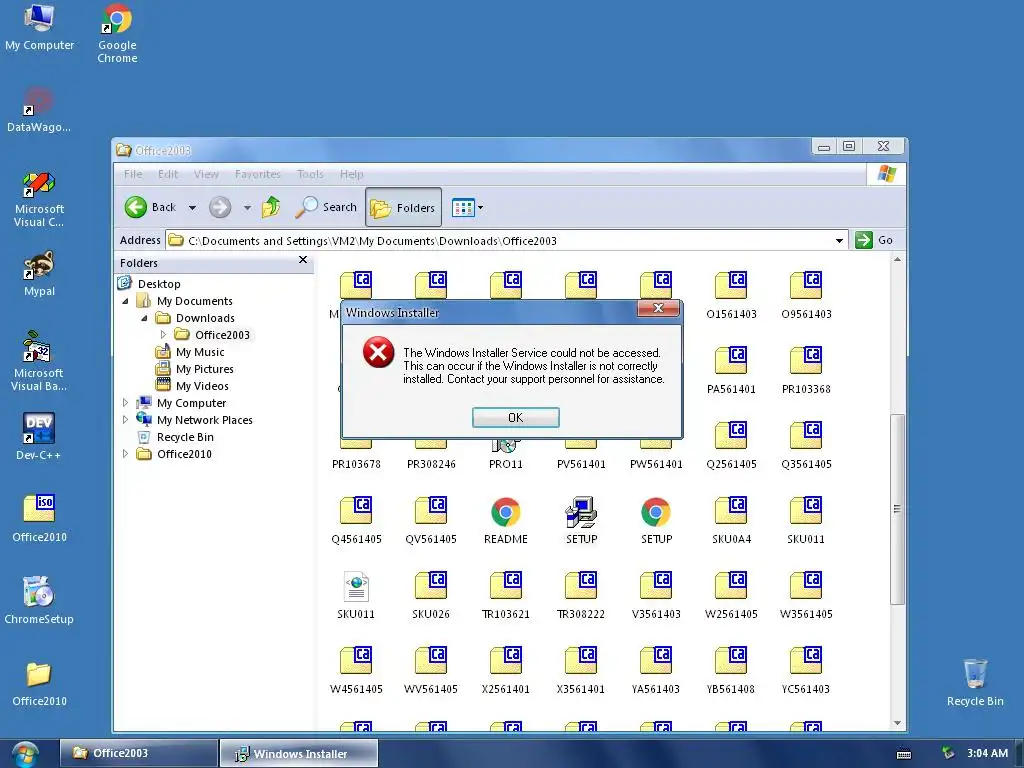Open the Recycle Bin on desktop
The width and height of the screenshot is (1024, 768).
point(975,683)
